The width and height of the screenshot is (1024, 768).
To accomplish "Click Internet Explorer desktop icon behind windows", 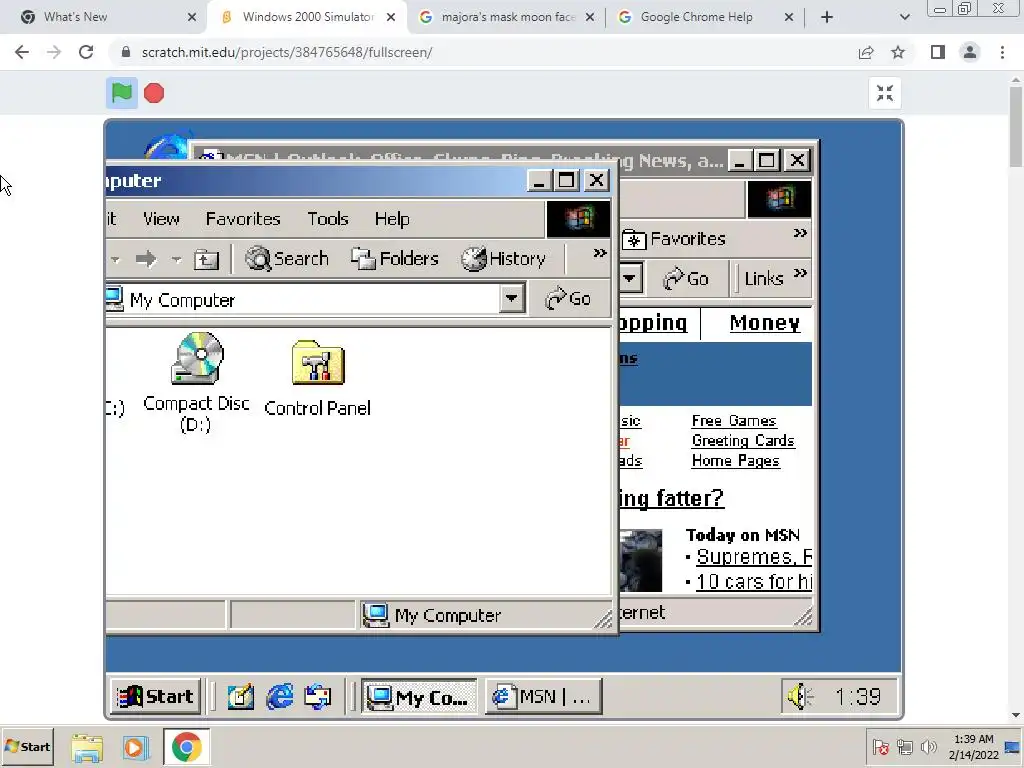I will pyautogui.click(x=167, y=145).
